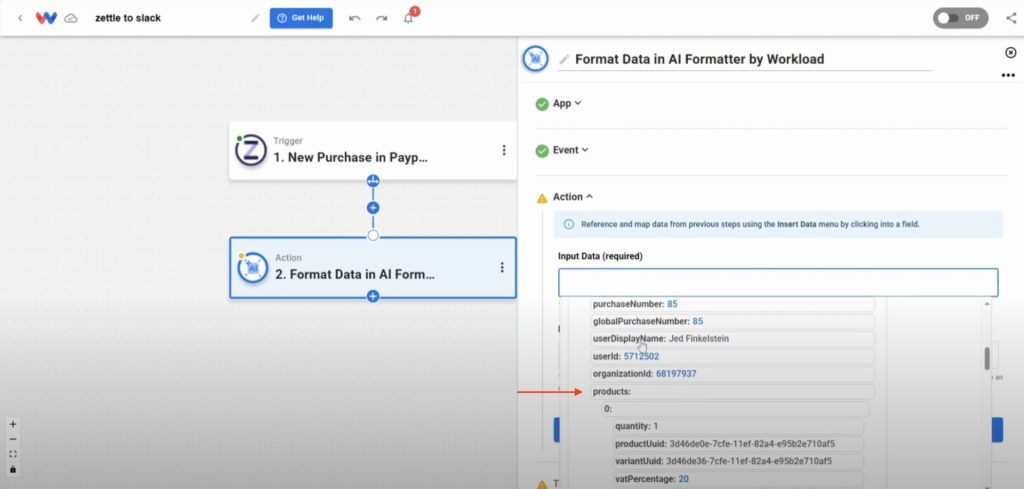
Task: Click the 'zettle to slack' workflow title
Action: [x=128, y=18]
